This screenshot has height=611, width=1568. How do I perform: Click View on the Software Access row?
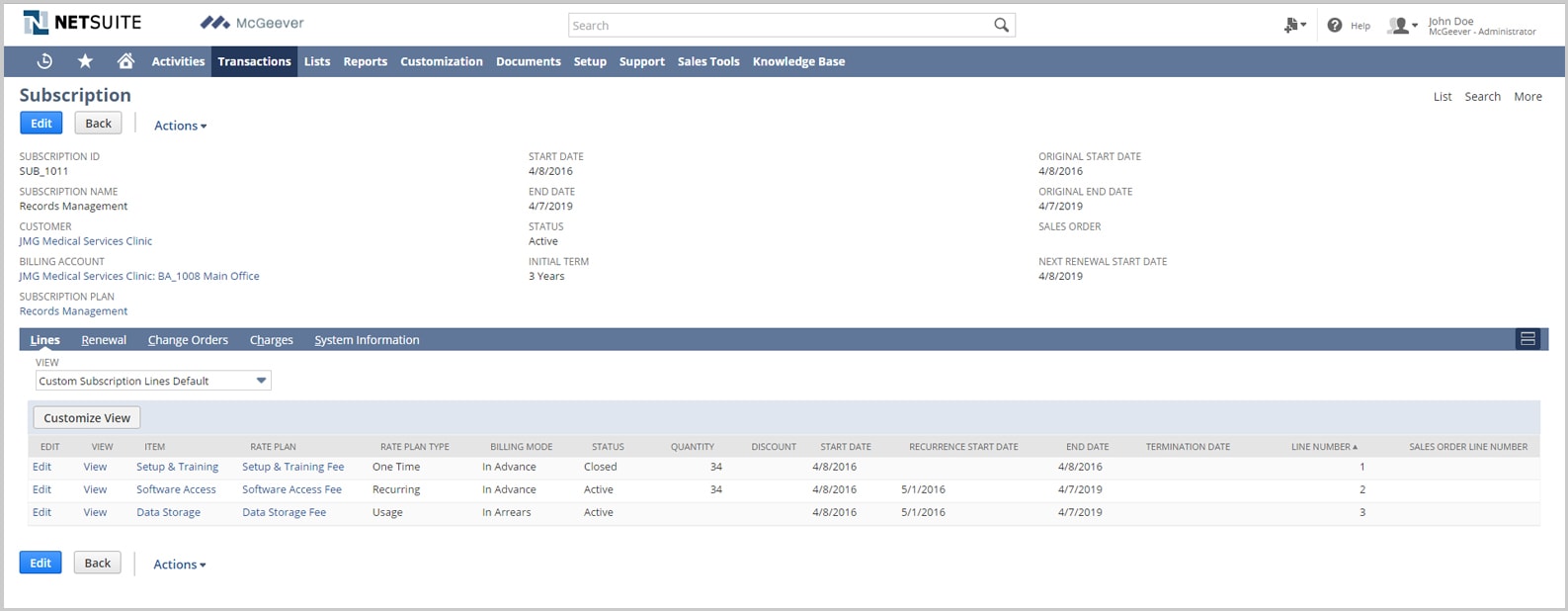pyautogui.click(x=95, y=489)
